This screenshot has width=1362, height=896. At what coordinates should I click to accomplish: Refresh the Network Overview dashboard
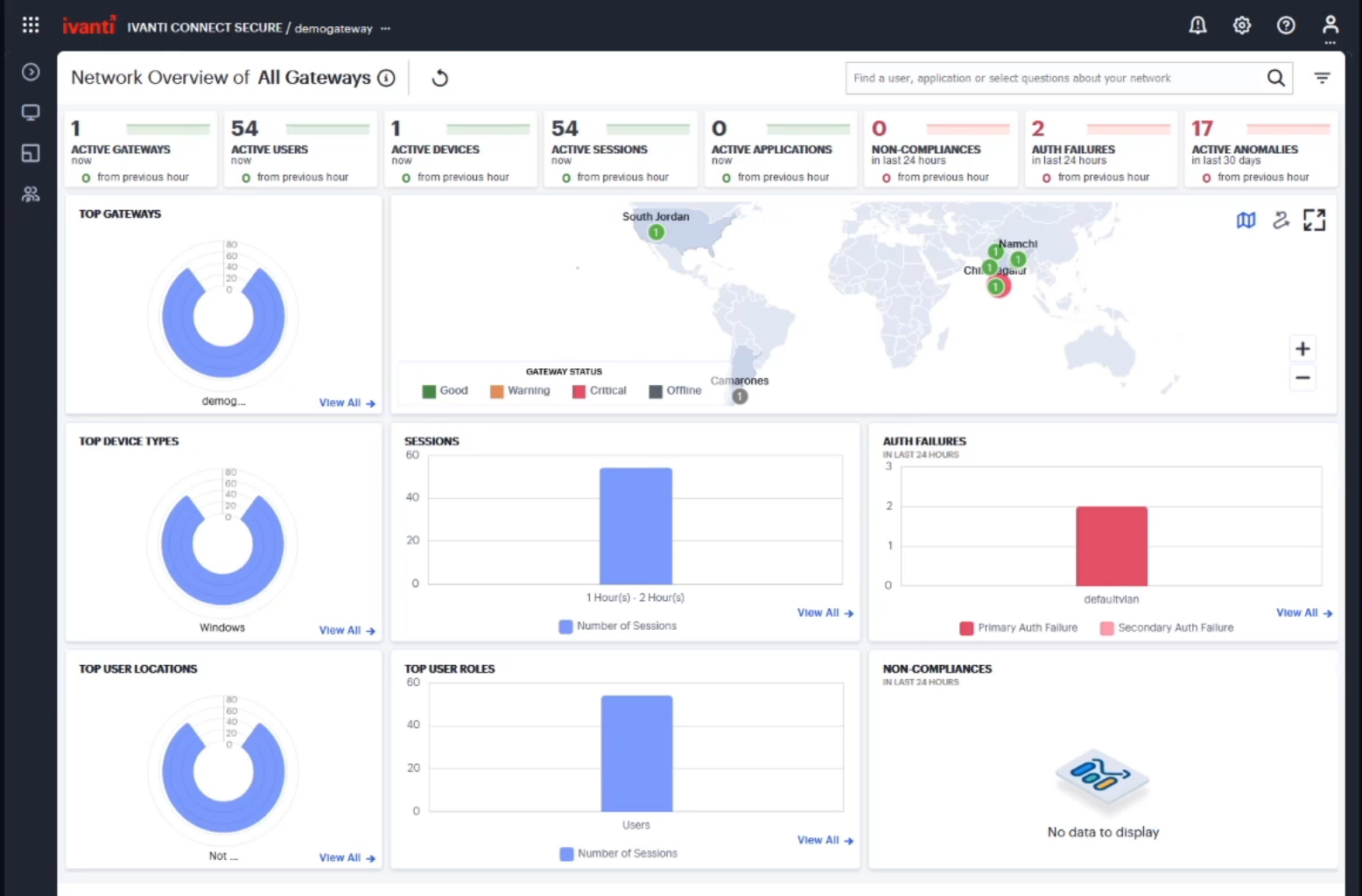point(440,78)
